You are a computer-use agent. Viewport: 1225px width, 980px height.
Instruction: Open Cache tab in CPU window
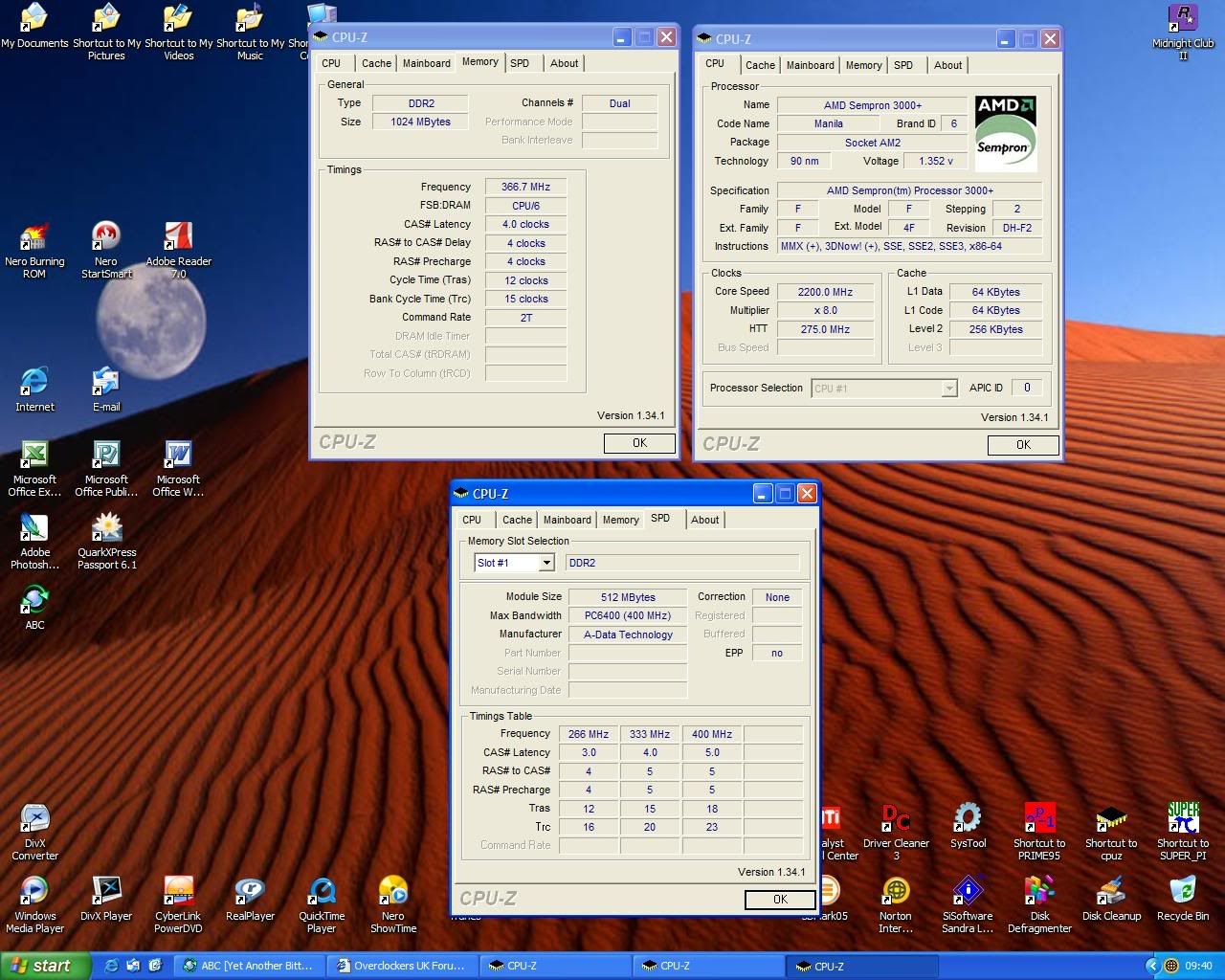click(760, 65)
